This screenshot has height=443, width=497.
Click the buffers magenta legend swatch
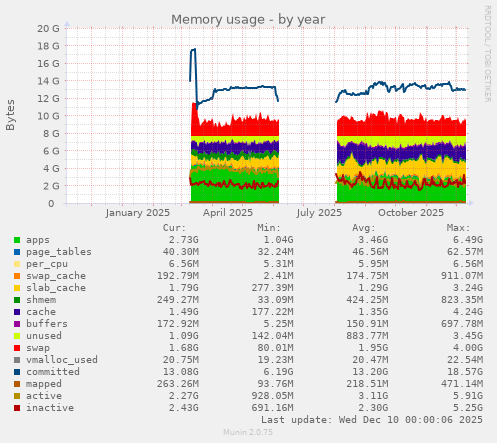[x=17, y=324]
